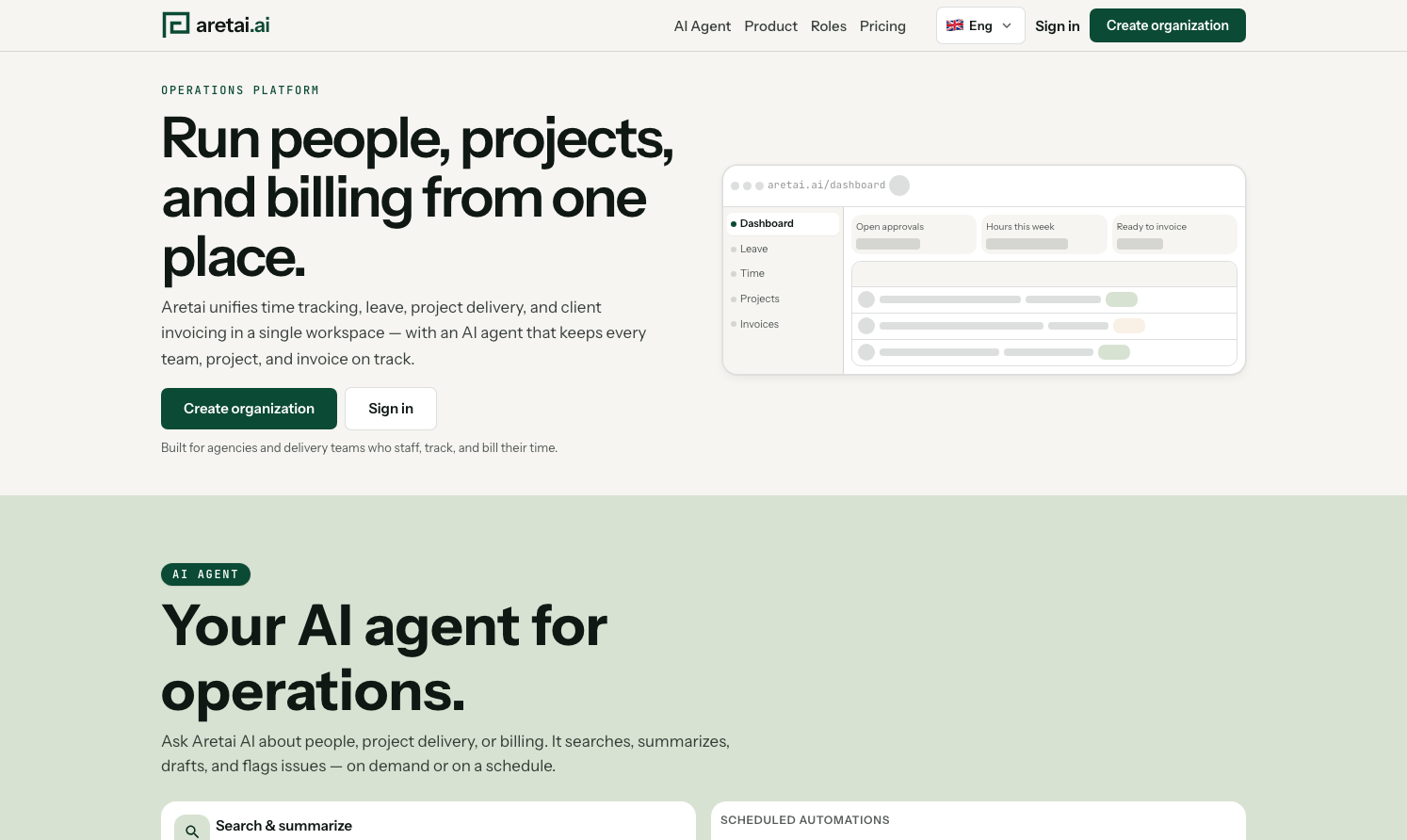Select Leave in the preview sidebar
1407x840 pixels.
[x=783, y=249]
